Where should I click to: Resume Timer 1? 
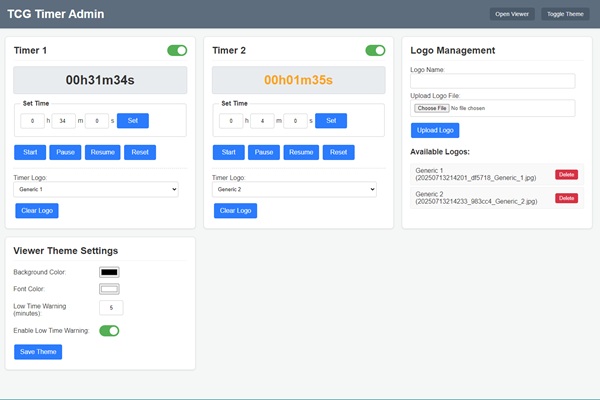pos(103,152)
